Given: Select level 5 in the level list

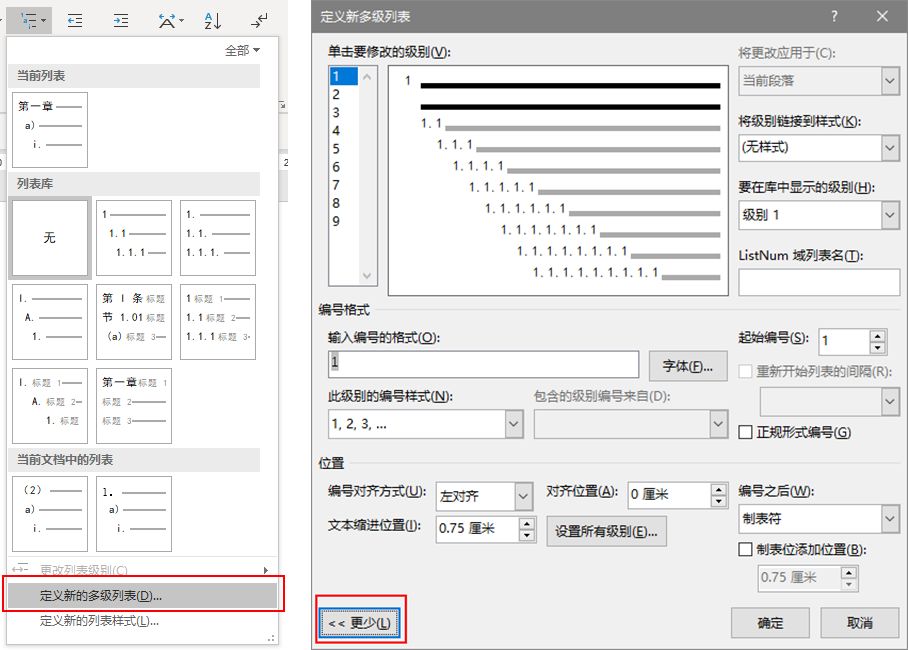Looking at the screenshot, I should point(343,149).
